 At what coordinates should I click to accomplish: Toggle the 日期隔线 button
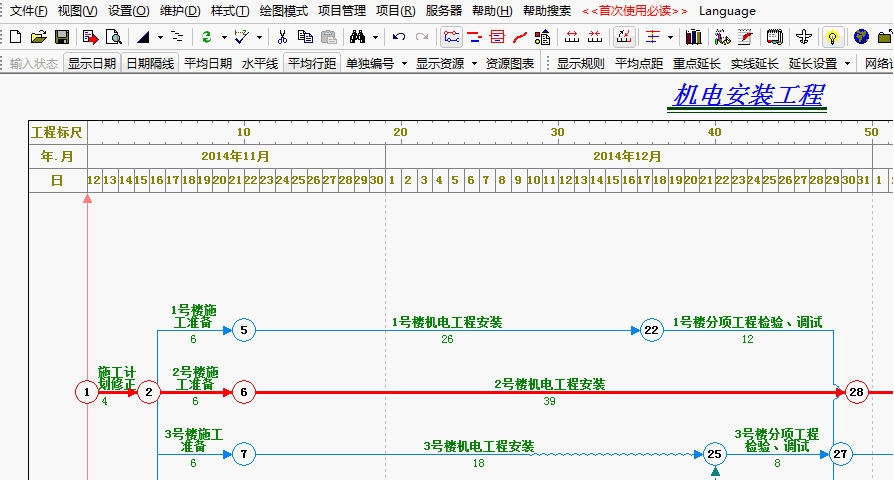click(x=150, y=63)
